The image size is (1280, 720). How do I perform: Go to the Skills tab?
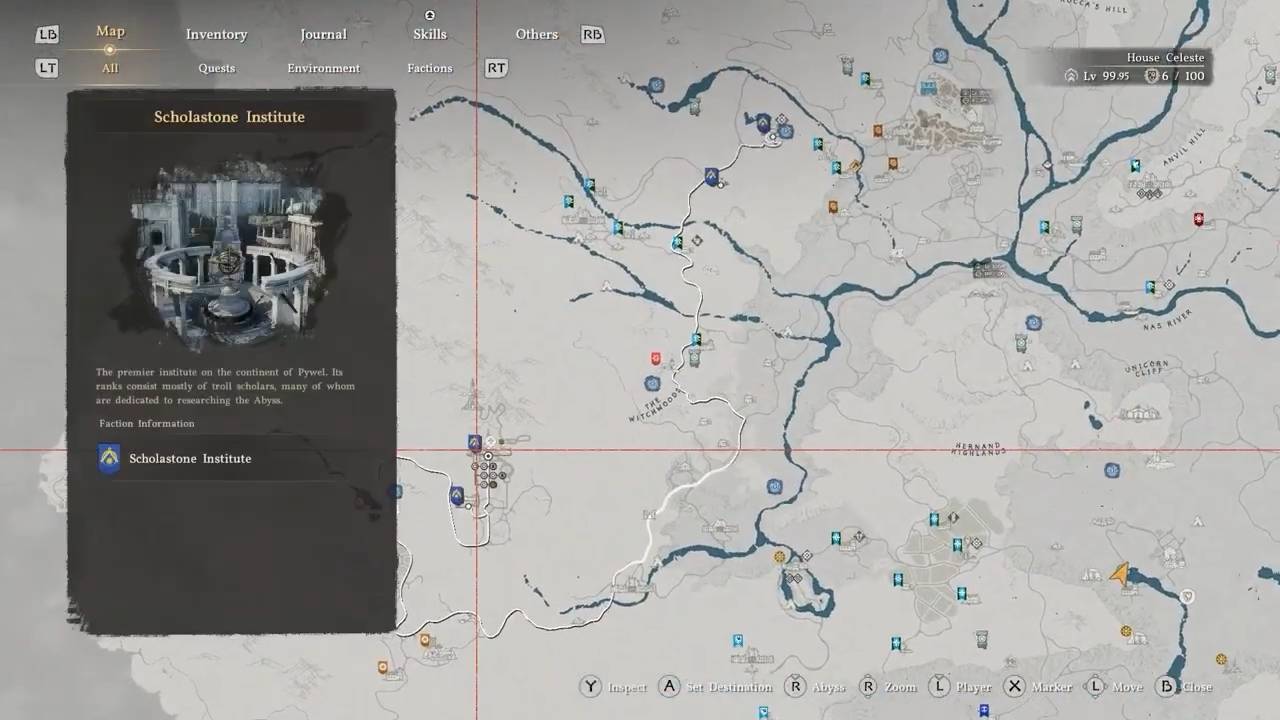[430, 34]
